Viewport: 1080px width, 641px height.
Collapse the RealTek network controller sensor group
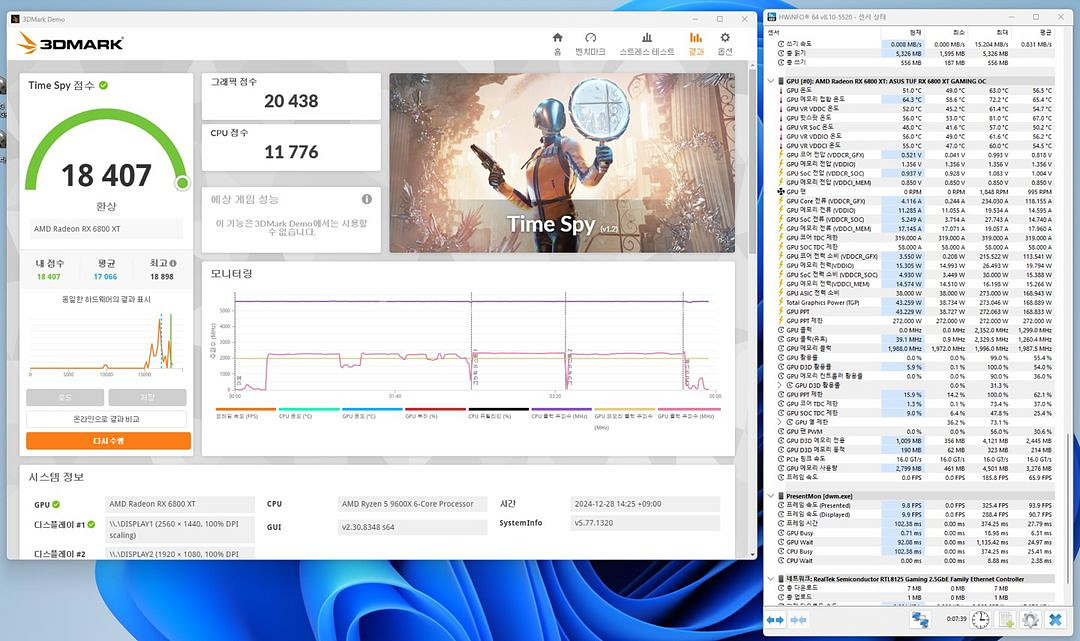[x=770, y=578]
